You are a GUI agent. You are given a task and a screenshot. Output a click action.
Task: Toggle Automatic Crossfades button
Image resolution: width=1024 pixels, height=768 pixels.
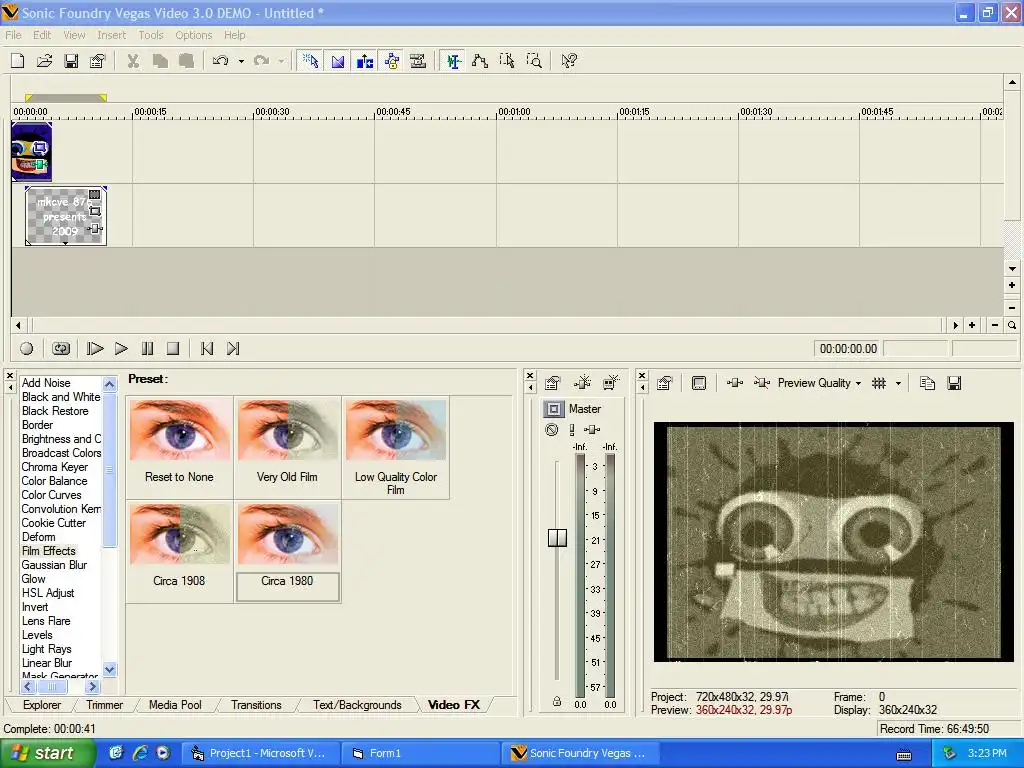[x=338, y=61]
